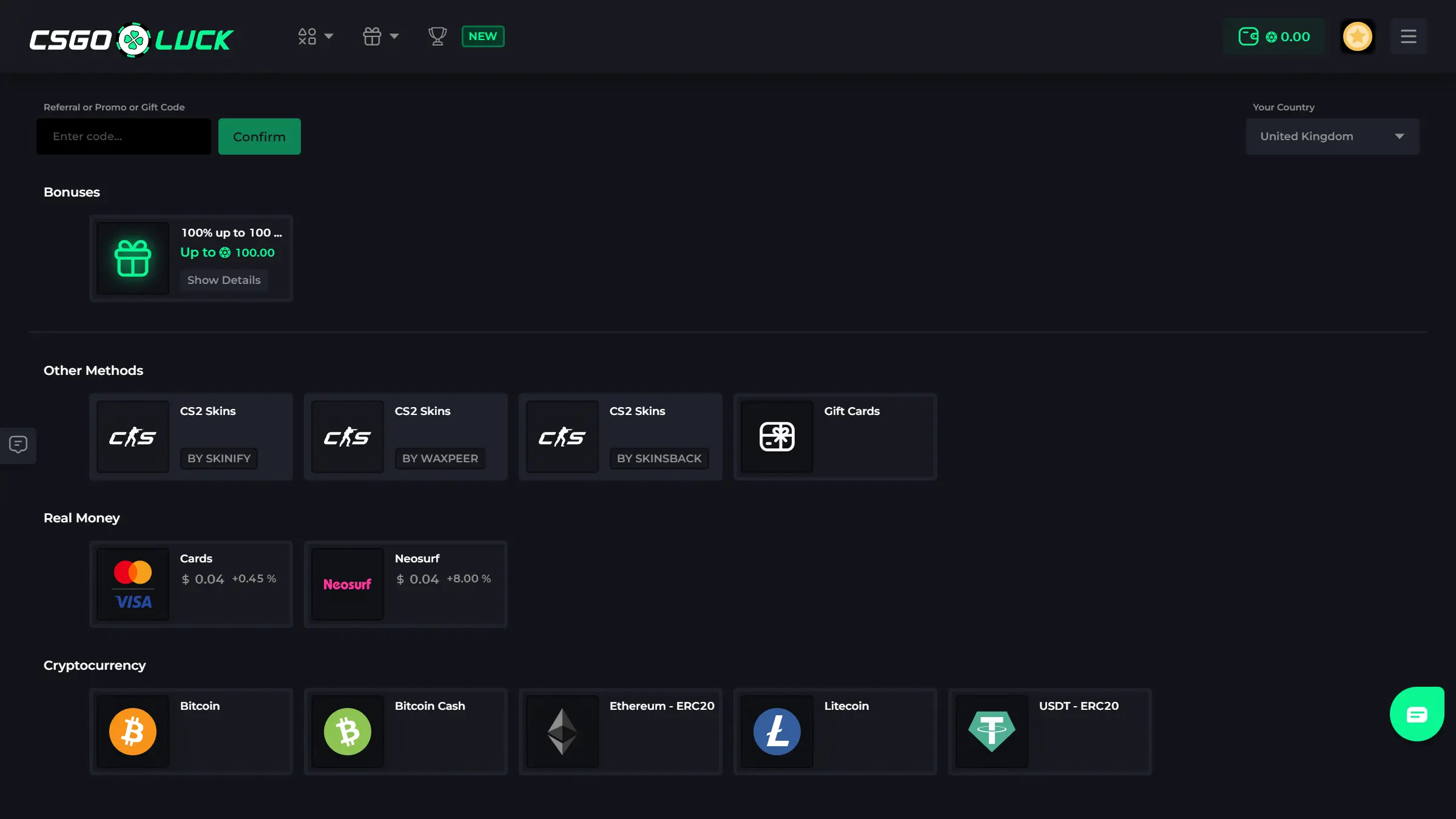1456x819 pixels.
Task: Open the trophy leaderboard icon
Action: 437,36
